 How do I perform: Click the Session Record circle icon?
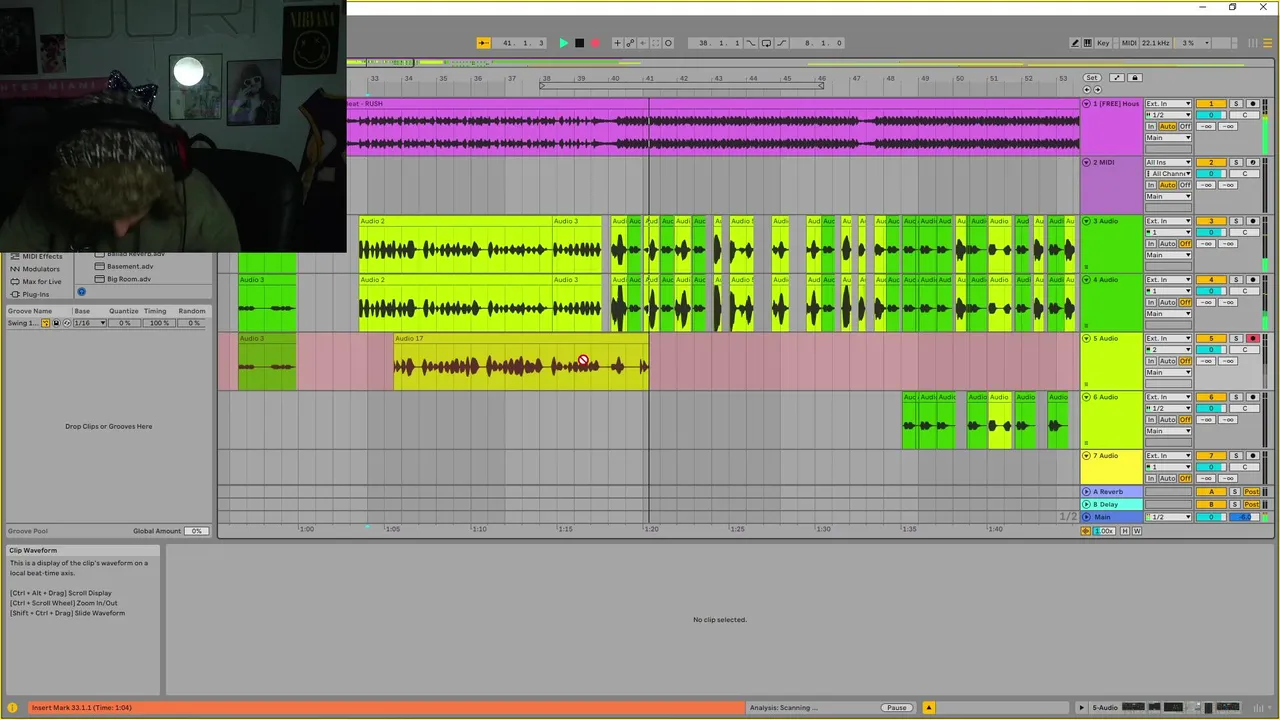[668, 43]
